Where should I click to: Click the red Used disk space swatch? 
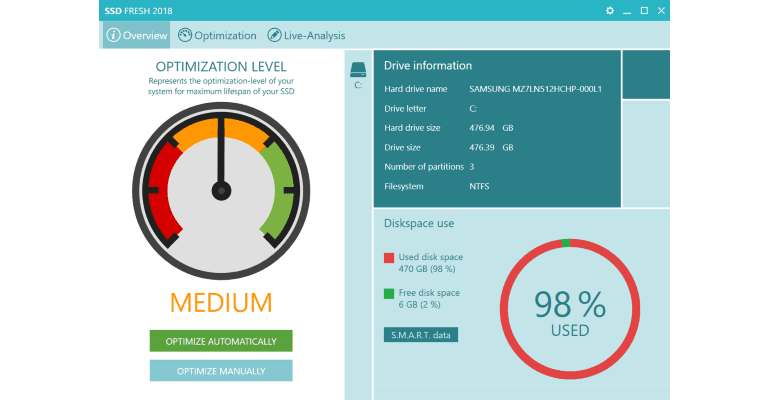[x=389, y=258]
